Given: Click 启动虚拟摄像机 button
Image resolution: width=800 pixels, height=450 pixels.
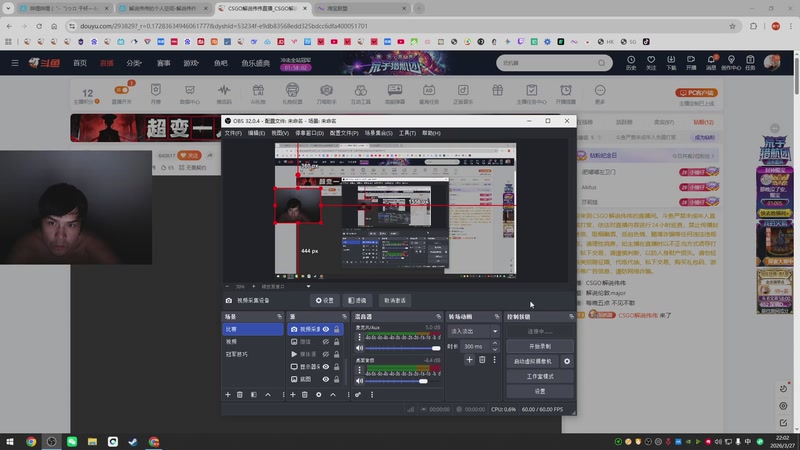Looking at the screenshot, I should (533, 361).
